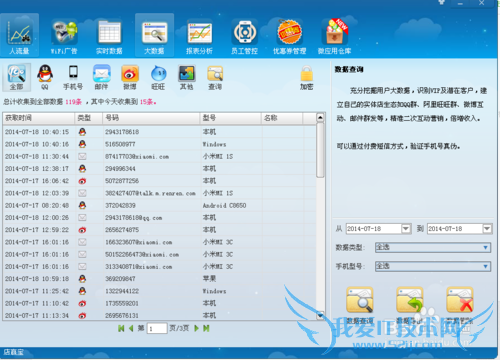This screenshot has height=360, width=500.
Task: Open the 到 end date dropdown
Action: coord(487,229)
